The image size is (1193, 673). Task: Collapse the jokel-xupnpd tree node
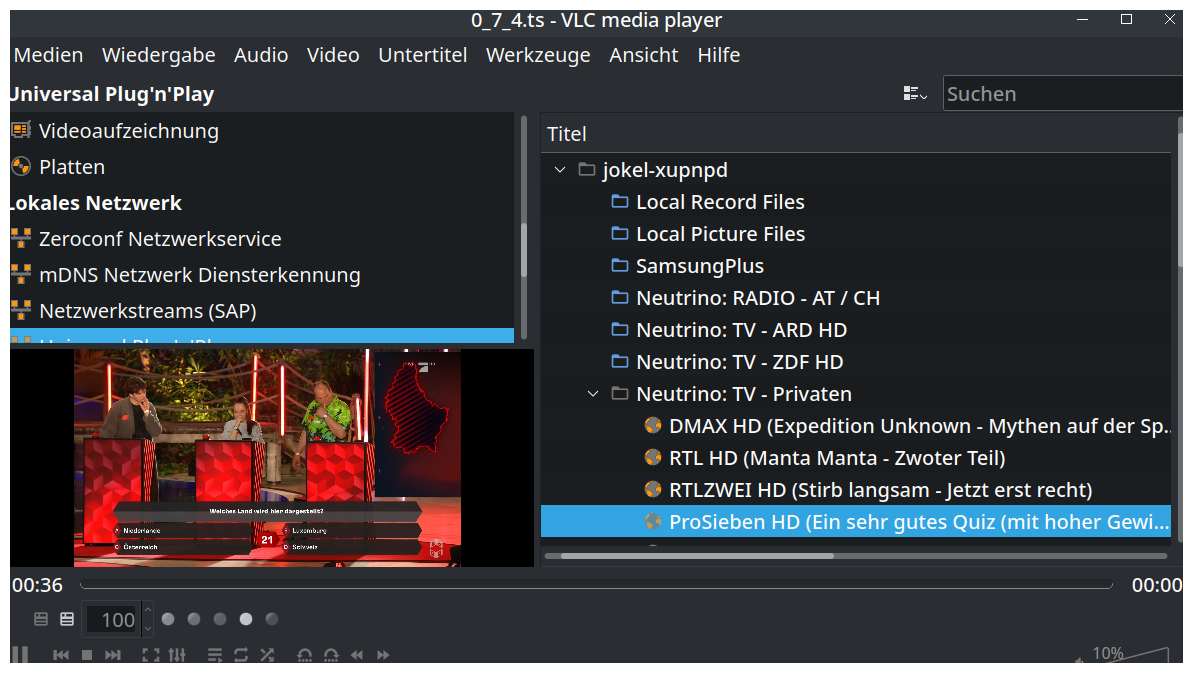(560, 170)
